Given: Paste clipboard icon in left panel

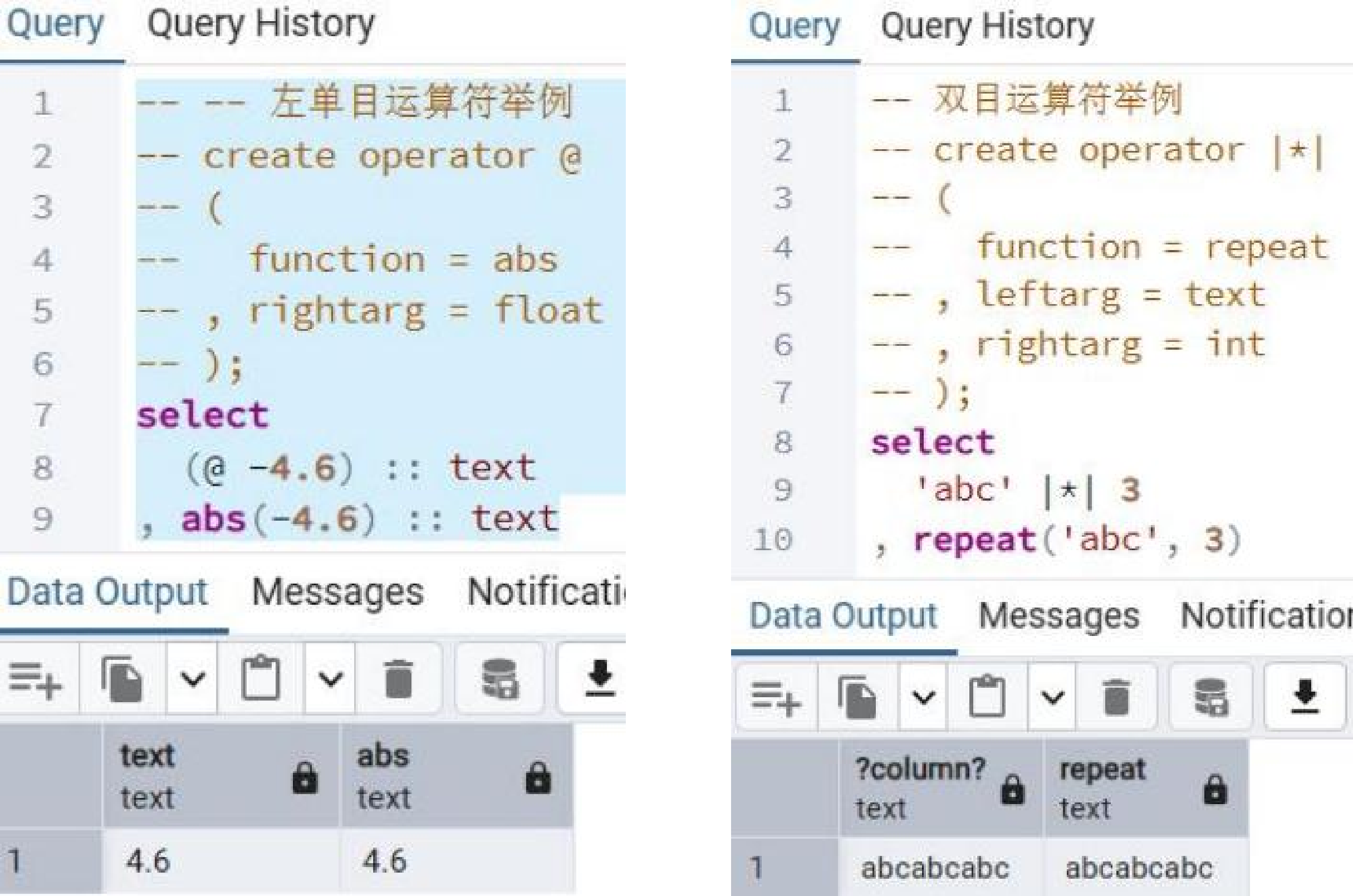Looking at the screenshot, I should pos(261,678).
